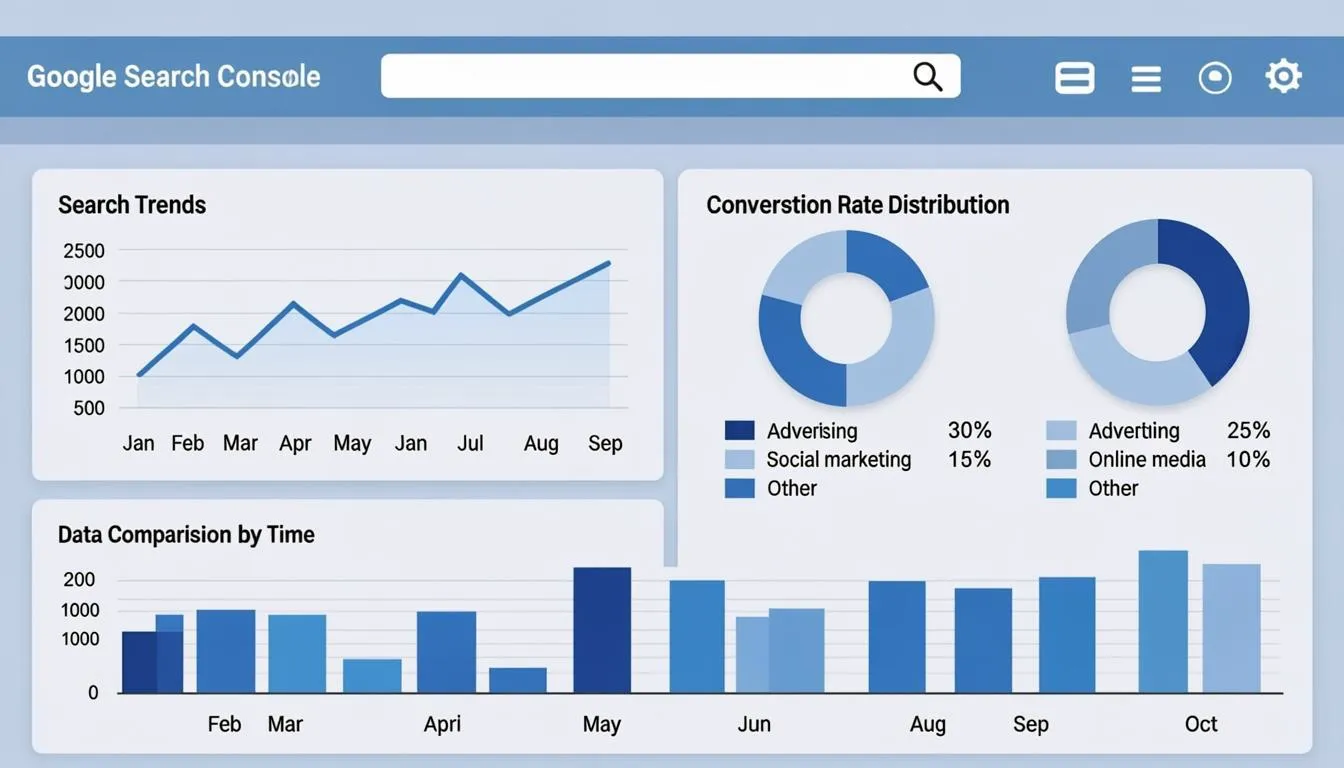The height and width of the screenshot is (768, 1344).
Task: Click the circular target icon in header
Action: [1215, 77]
